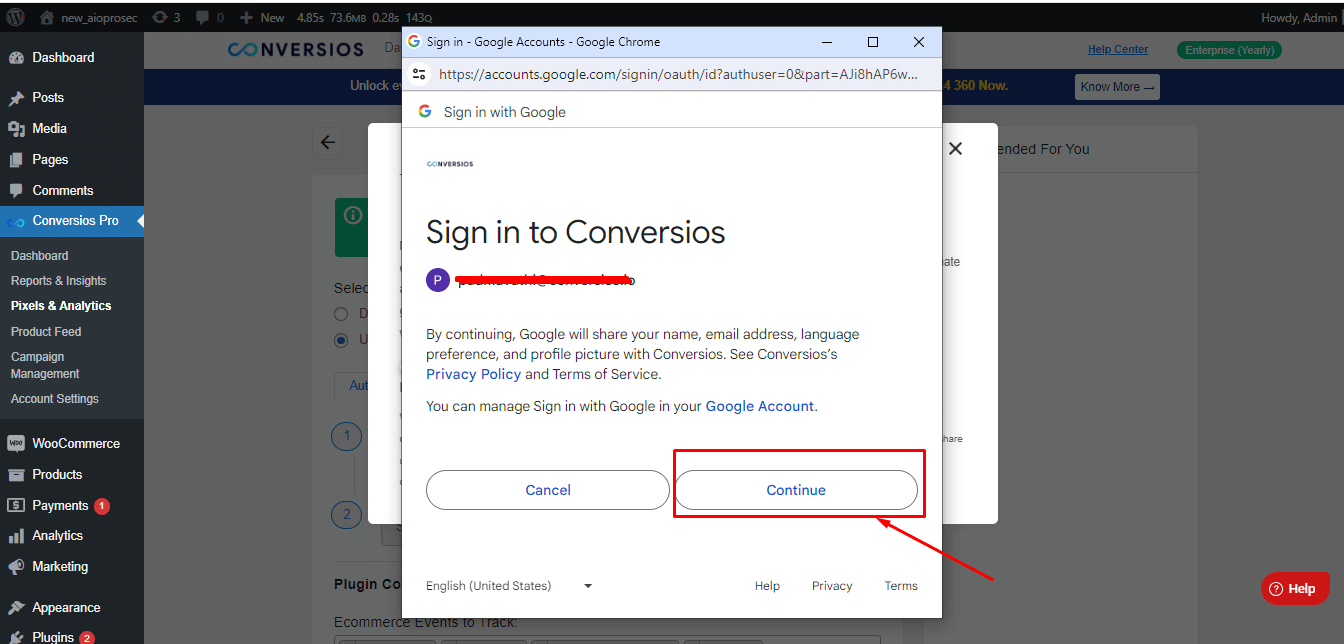Viewport: 1344px width, 644px height.
Task: View site information icon in popup address bar
Action: (420, 74)
